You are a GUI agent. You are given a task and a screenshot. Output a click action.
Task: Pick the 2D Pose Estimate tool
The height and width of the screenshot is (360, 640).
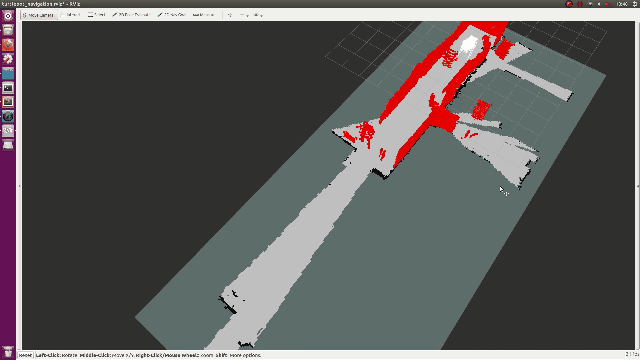point(131,15)
